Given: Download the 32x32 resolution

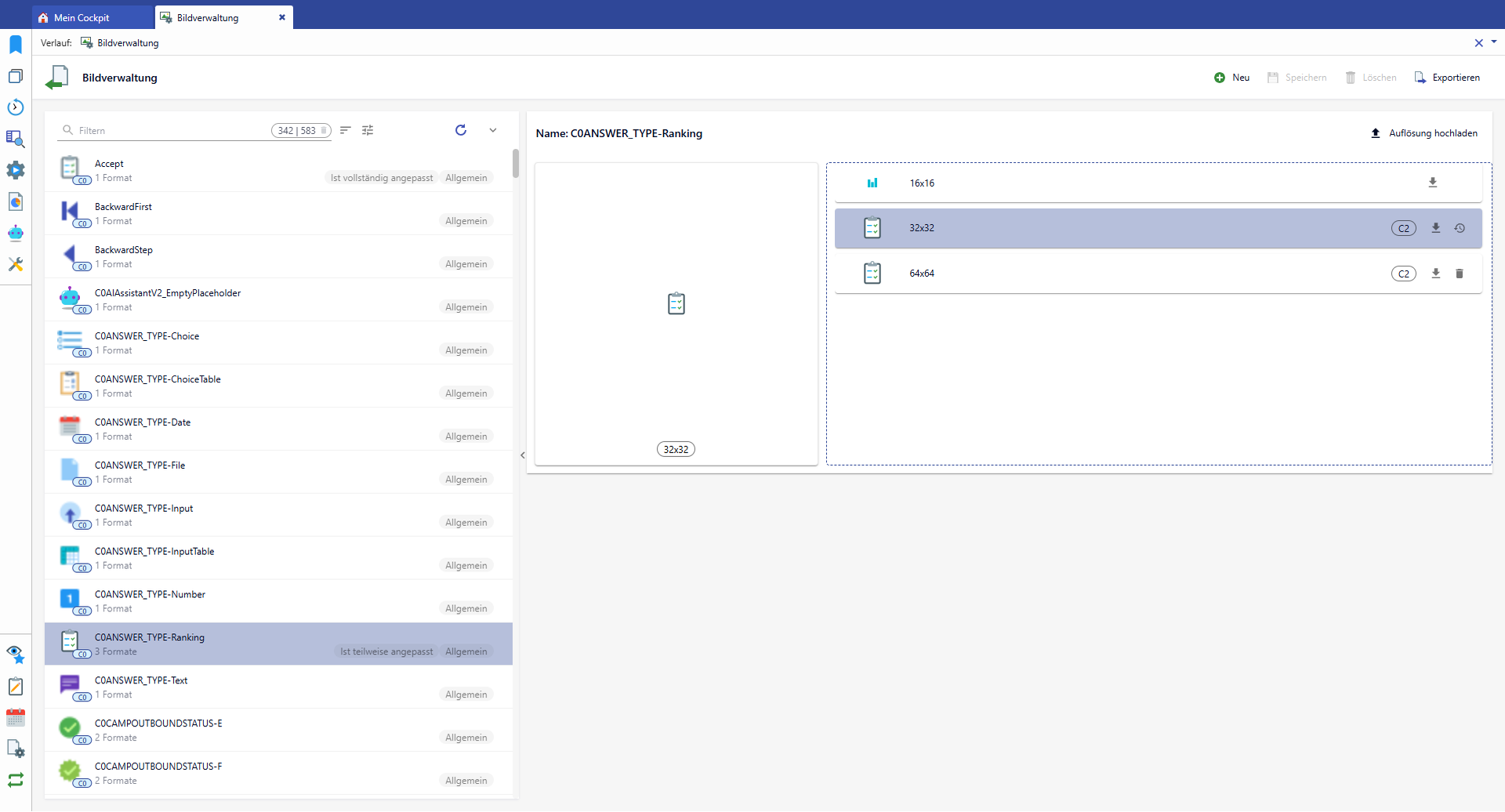Looking at the screenshot, I should [1436, 228].
